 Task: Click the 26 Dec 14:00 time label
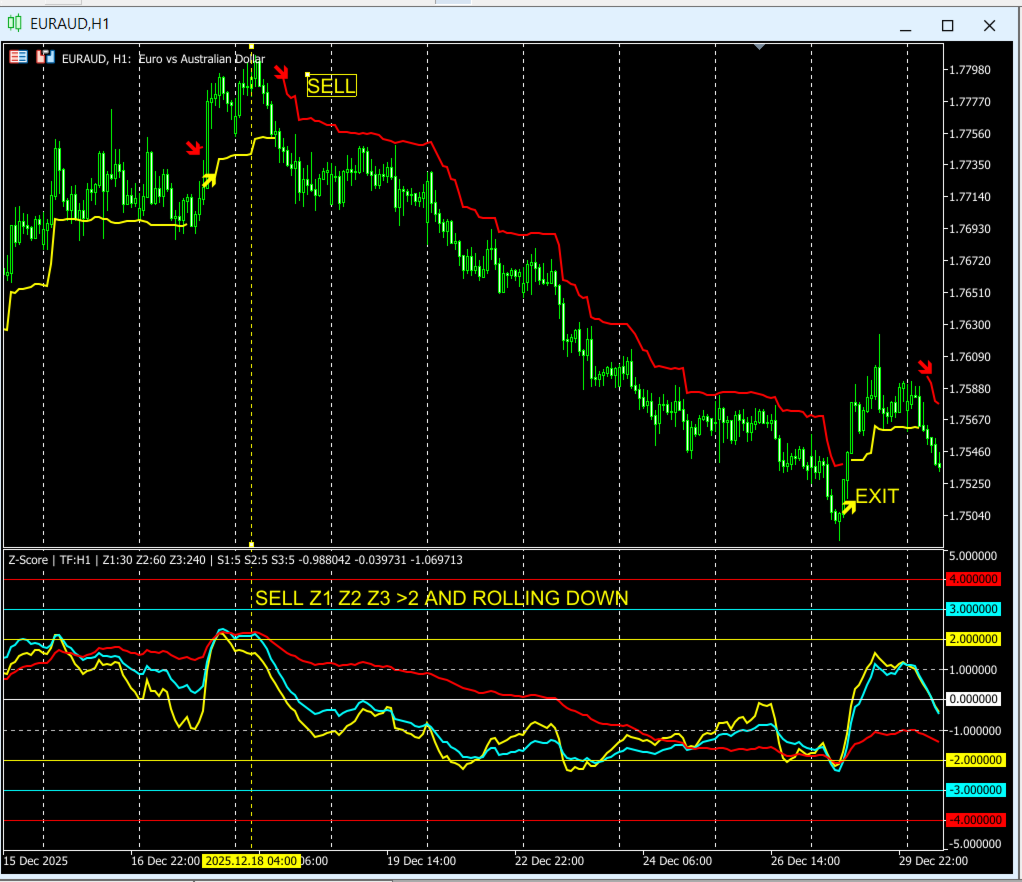click(x=806, y=861)
